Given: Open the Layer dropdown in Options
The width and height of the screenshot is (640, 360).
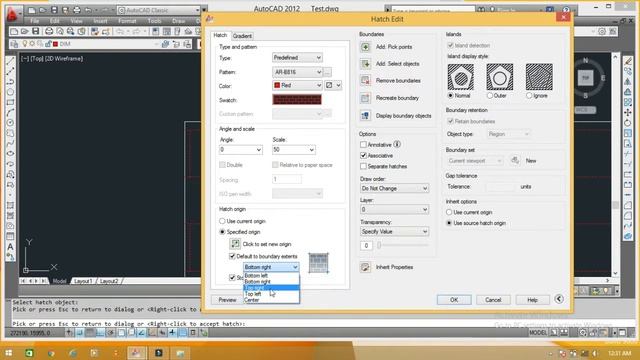Looking at the screenshot, I should (394, 209).
